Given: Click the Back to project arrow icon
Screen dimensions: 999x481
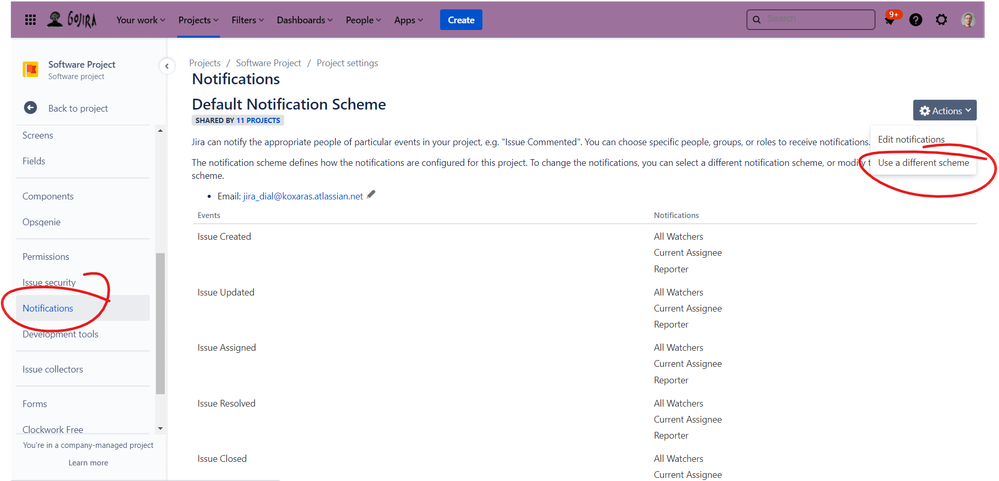Looking at the screenshot, I should (30, 108).
